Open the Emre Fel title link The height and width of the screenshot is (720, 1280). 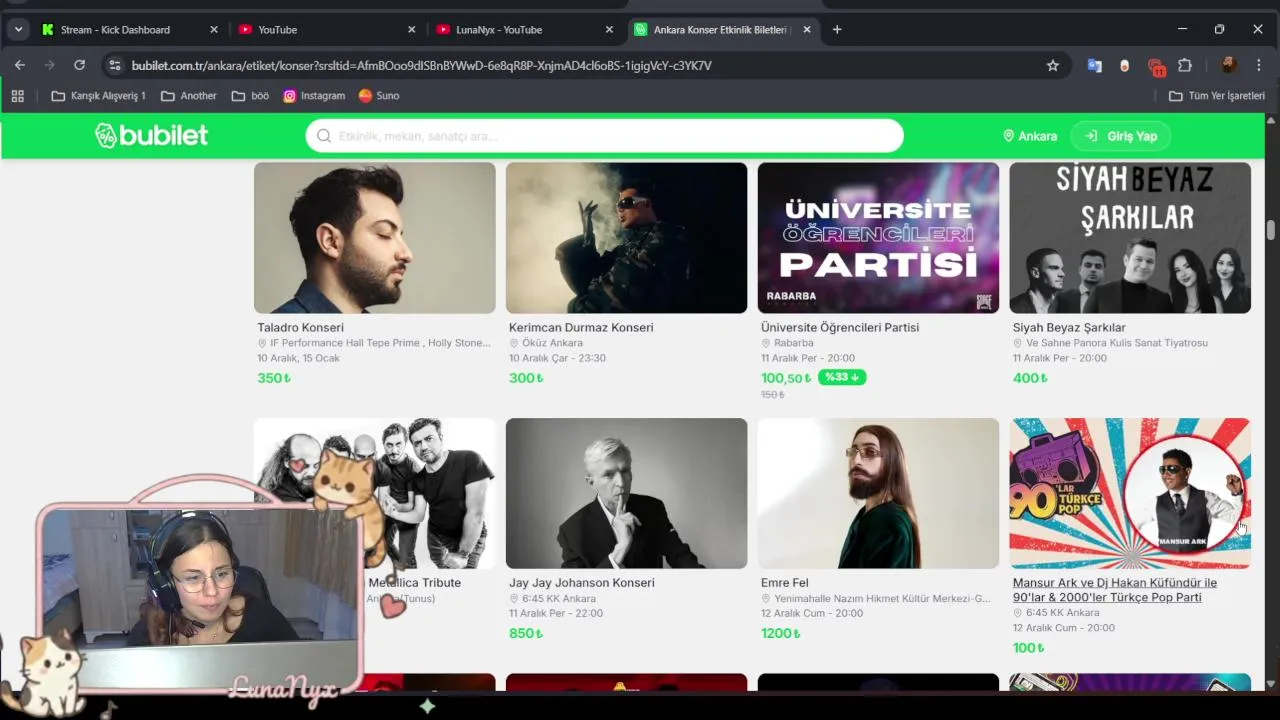pos(785,583)
